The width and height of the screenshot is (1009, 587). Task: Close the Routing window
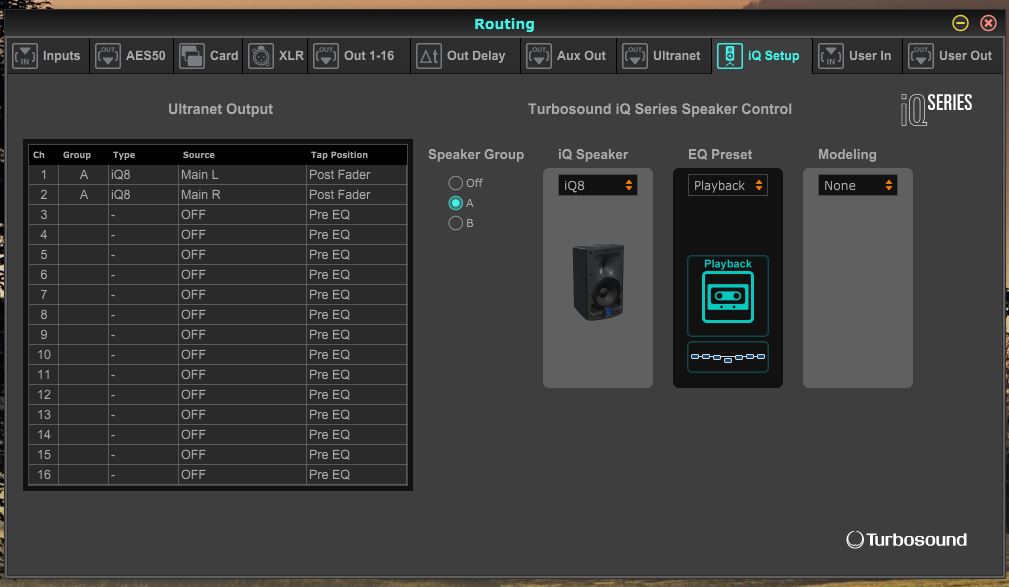(988, 24)
